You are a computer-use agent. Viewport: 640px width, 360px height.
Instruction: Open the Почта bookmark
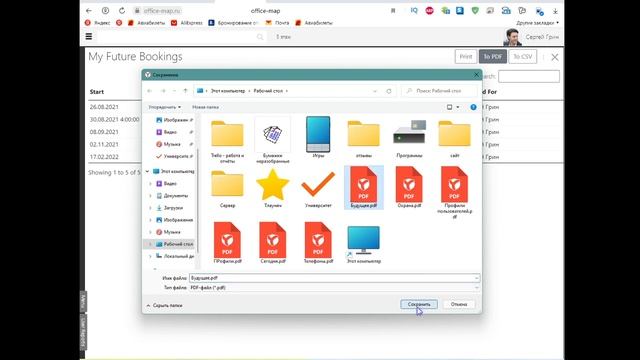[278, 23]
